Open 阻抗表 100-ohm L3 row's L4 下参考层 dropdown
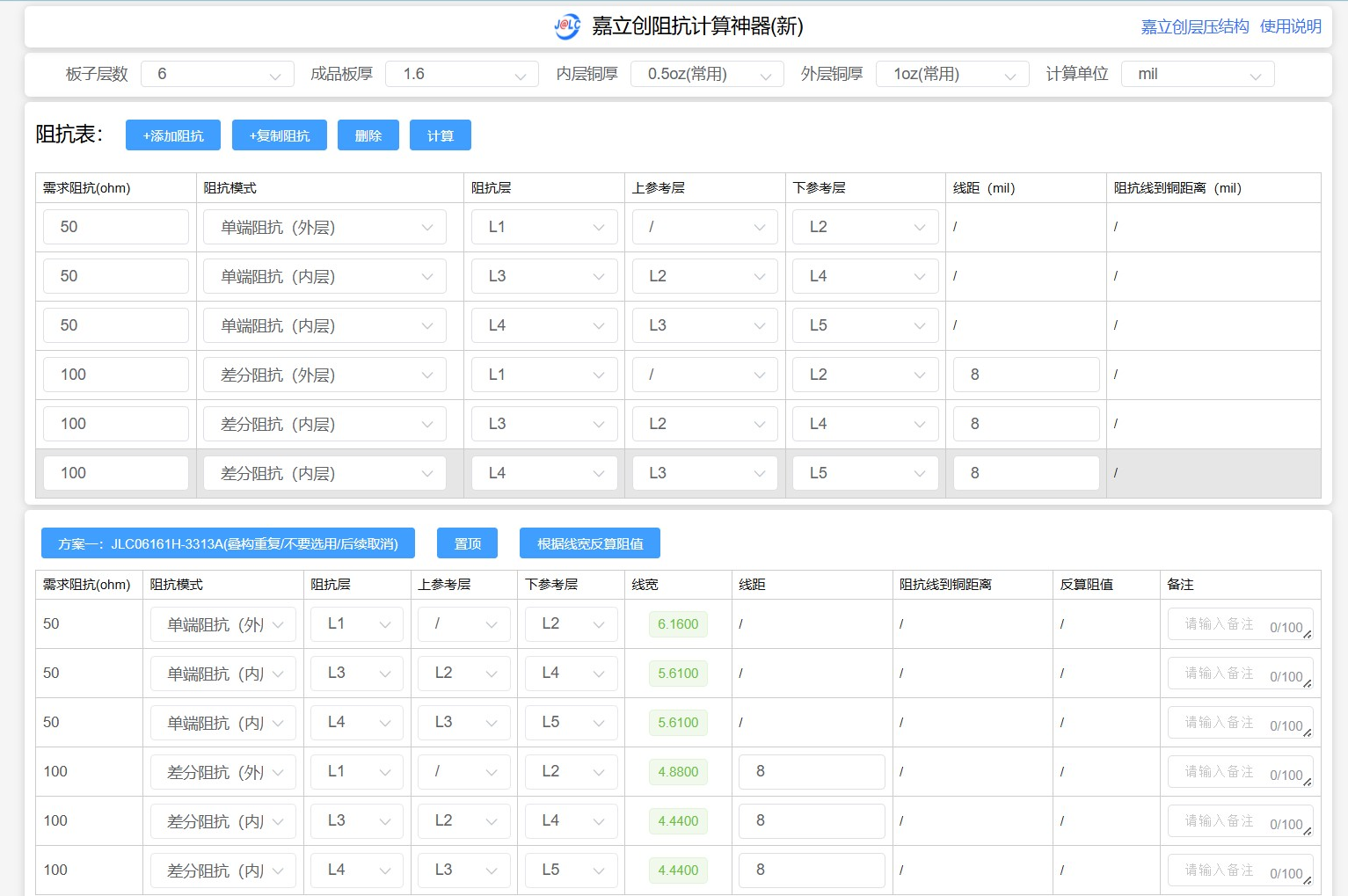 (x=866, y=424)
